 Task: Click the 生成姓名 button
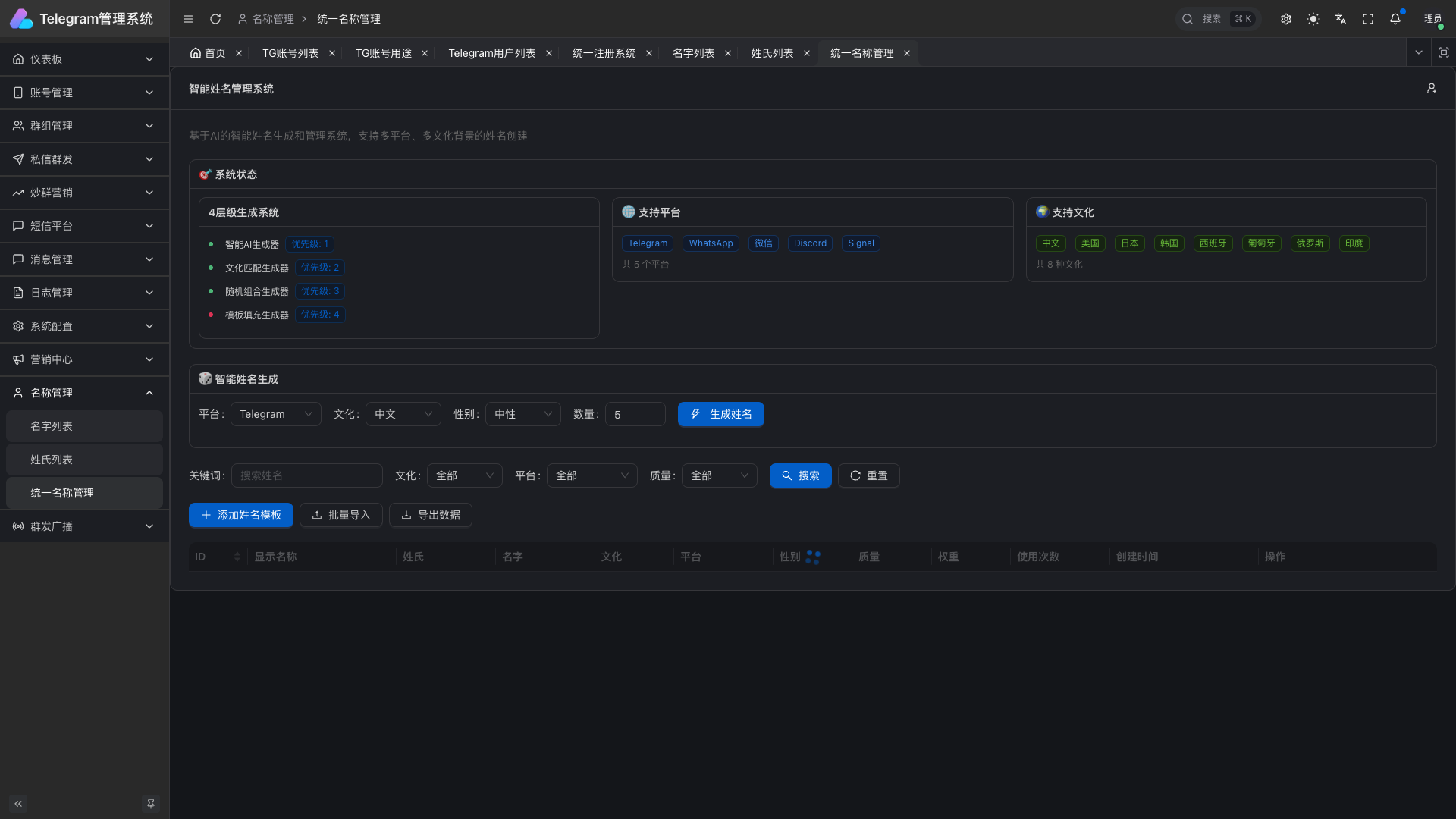tap(720, 414)
